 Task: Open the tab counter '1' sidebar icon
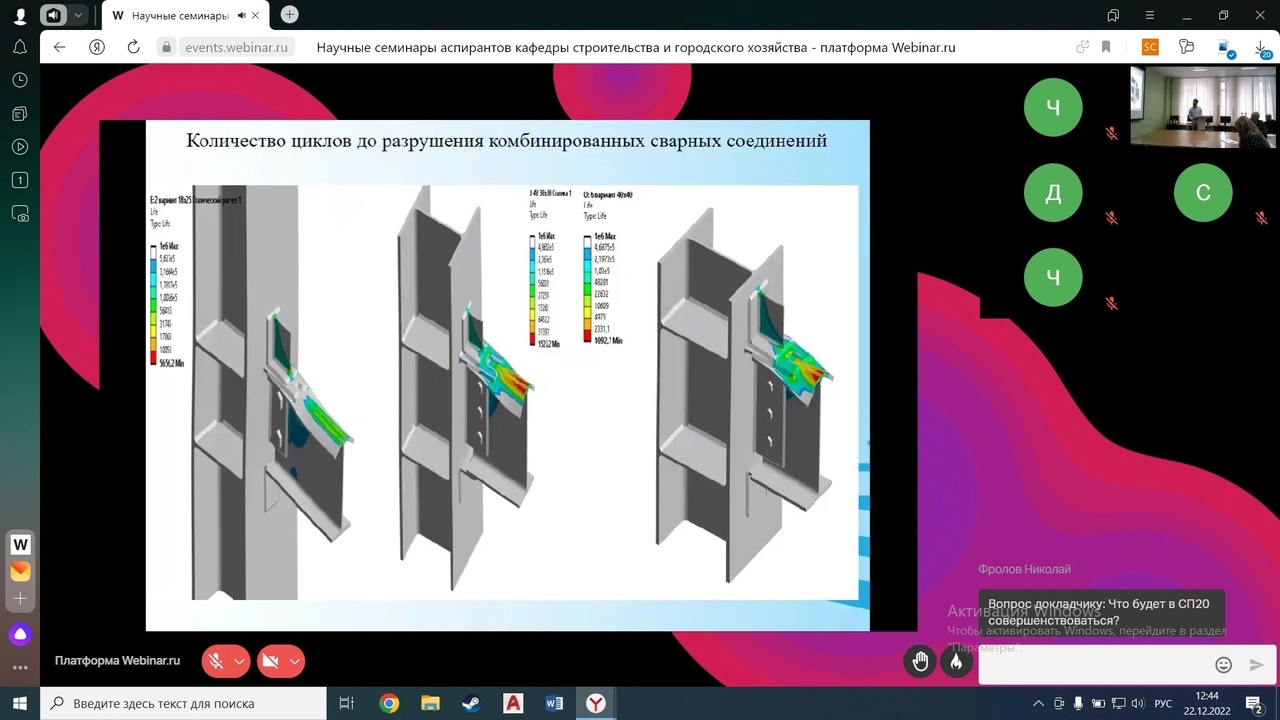tap(20, 180)
